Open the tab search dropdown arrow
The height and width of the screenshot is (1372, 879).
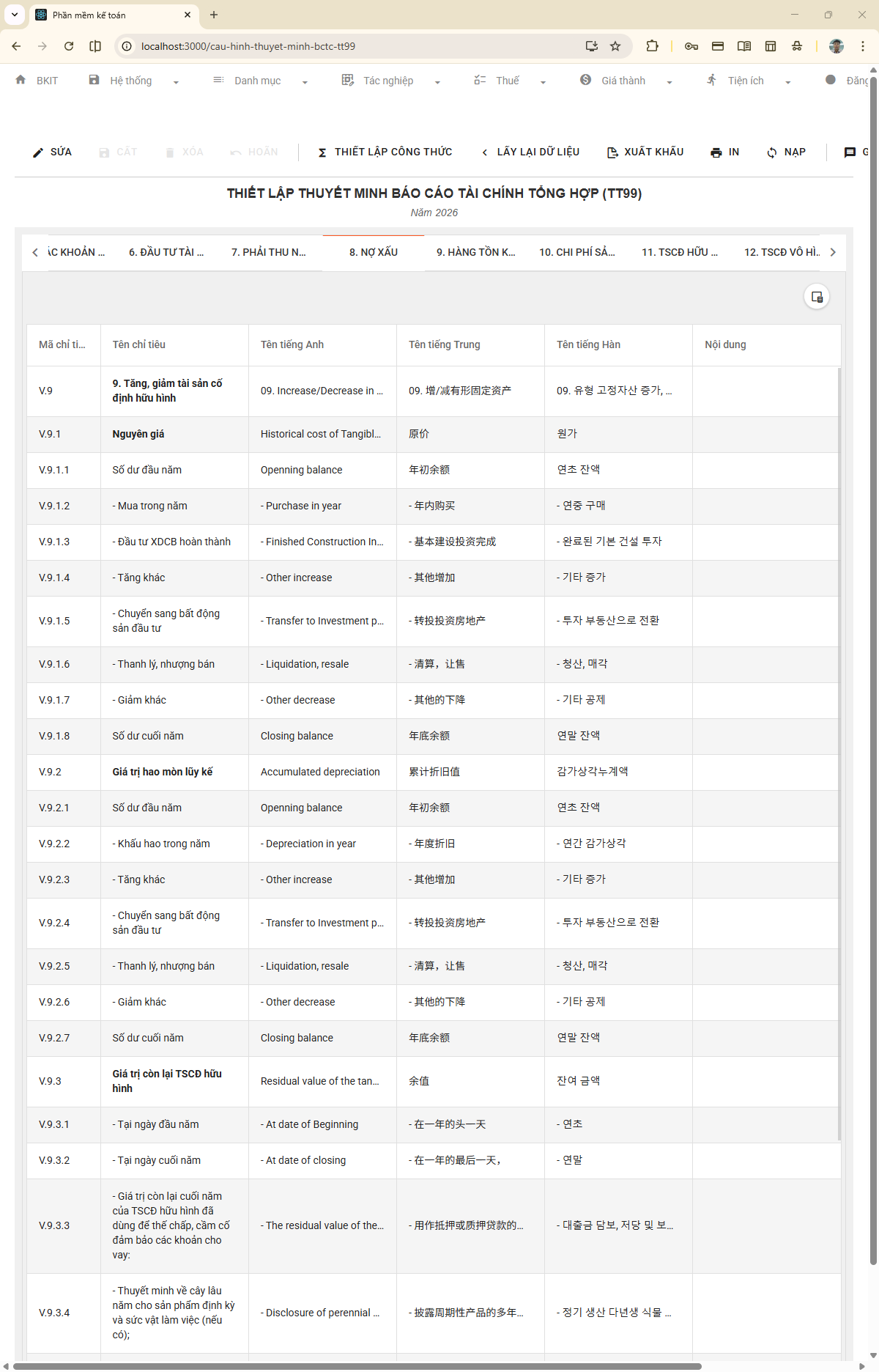[x=15, y=15]
